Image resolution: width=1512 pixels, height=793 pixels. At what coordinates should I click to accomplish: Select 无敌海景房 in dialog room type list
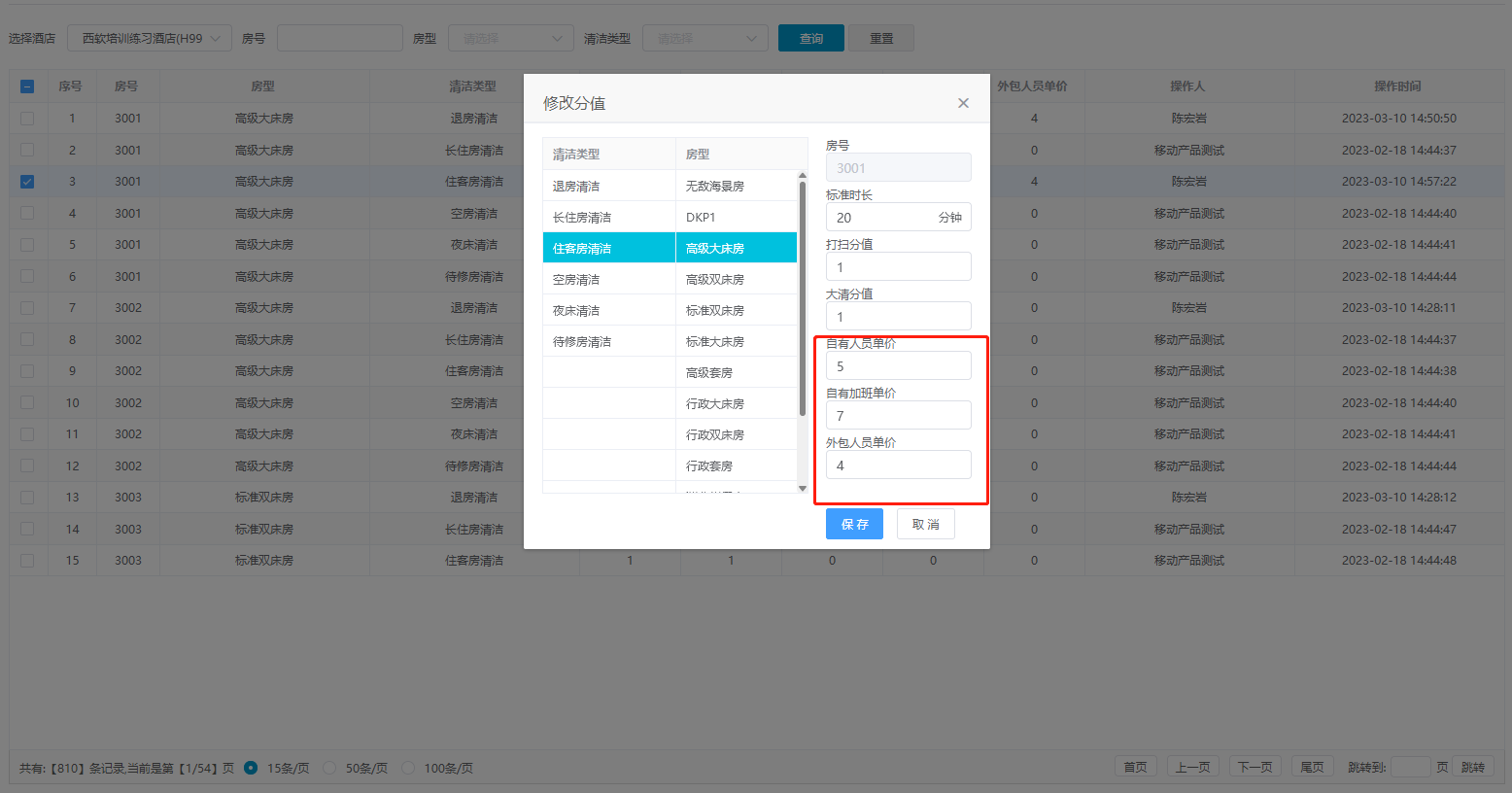pos(737,186)
